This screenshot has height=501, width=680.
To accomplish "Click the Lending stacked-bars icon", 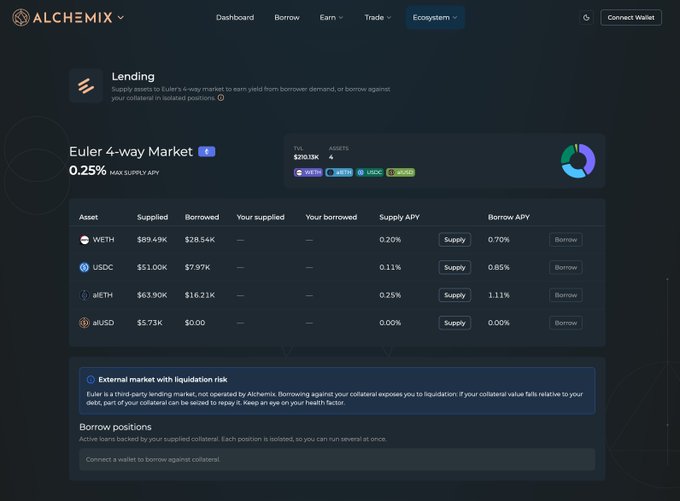I will (x=86, y=85).
